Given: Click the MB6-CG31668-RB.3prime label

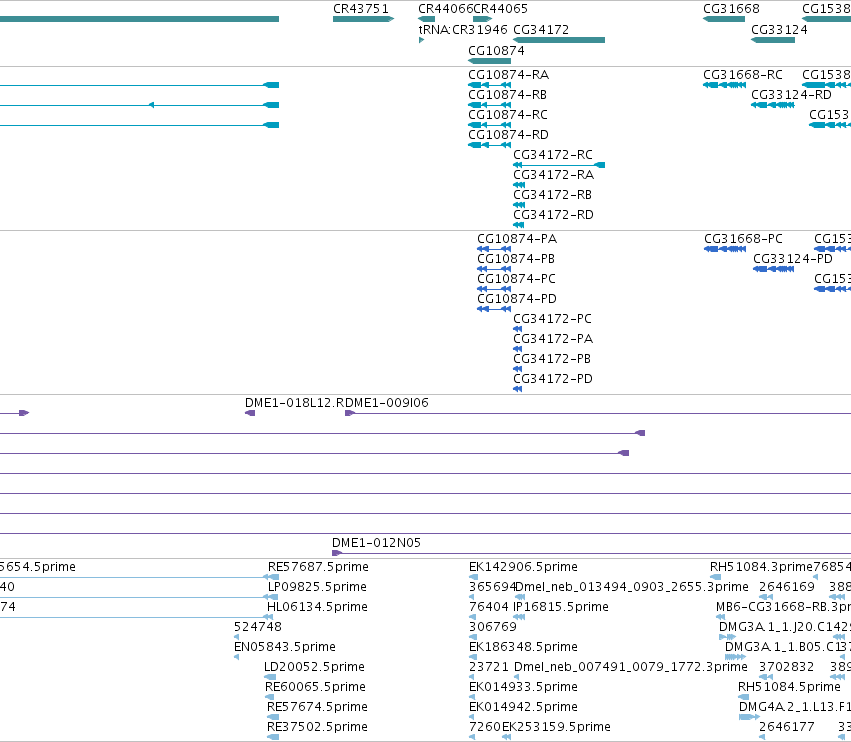Looking at the screenshot, I should point(784,607).
